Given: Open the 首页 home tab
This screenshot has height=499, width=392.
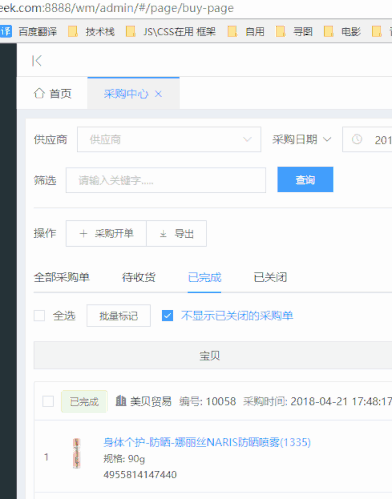Looking at the screenshot, I should 52,93.
